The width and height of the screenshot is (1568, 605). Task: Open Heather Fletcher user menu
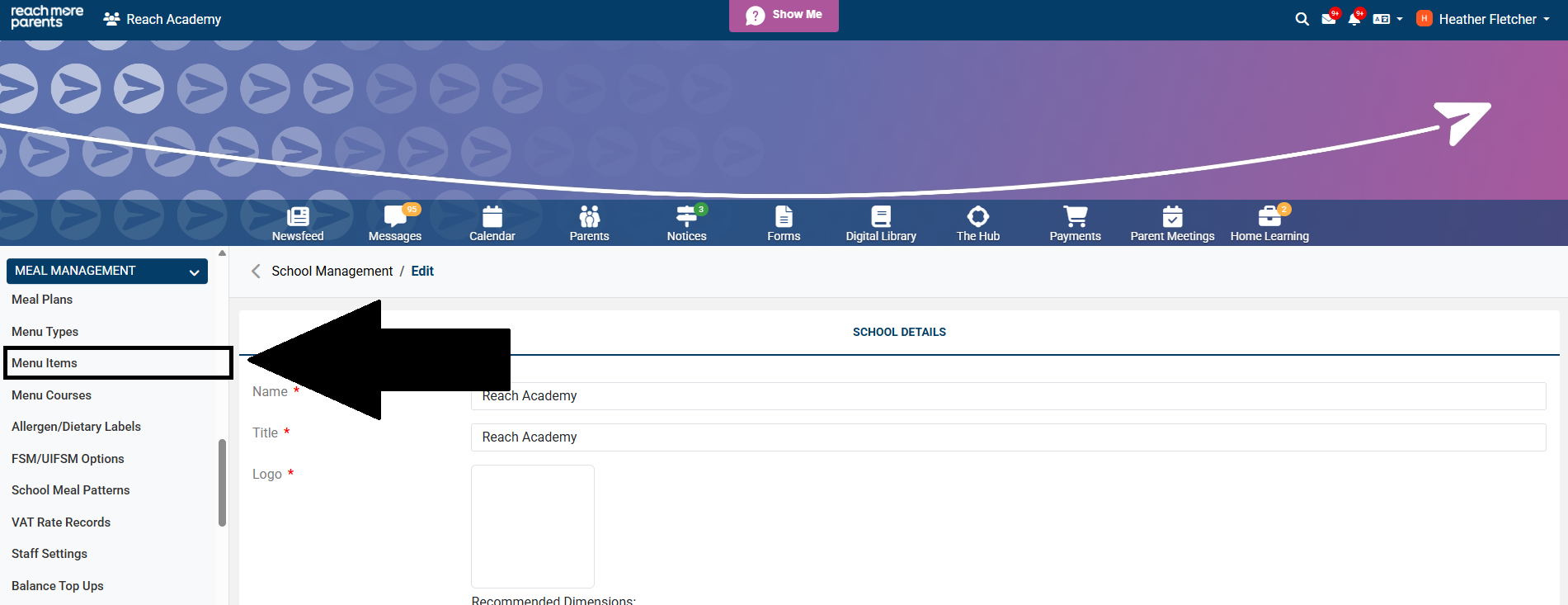1484,19
